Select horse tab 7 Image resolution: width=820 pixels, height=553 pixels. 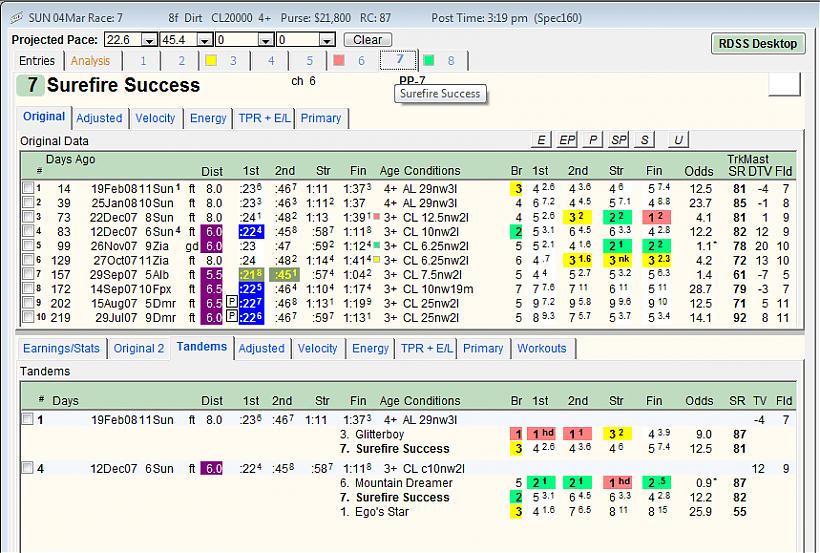399,60
